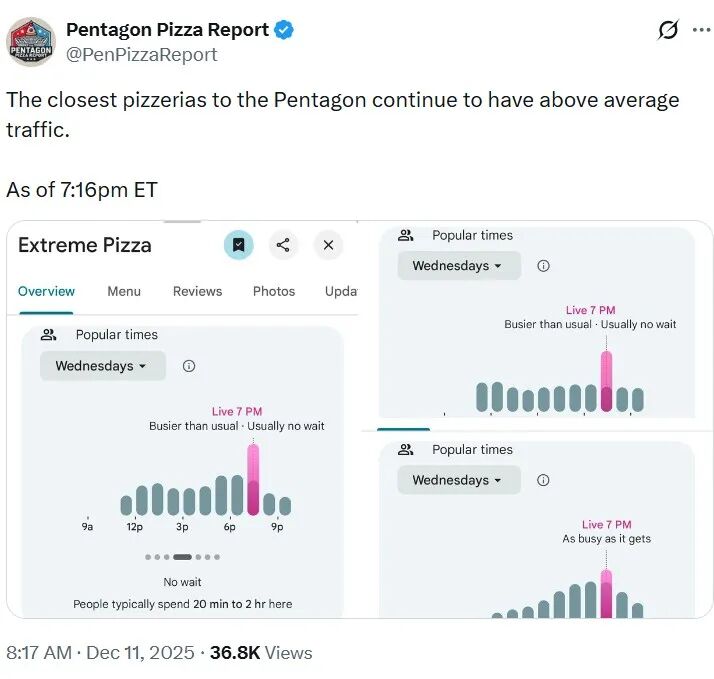Click the tweet timestamp 8:17 AM · Dec 11, 2025
The width and height of the screenshot is (714, 679).
point(98,653)
